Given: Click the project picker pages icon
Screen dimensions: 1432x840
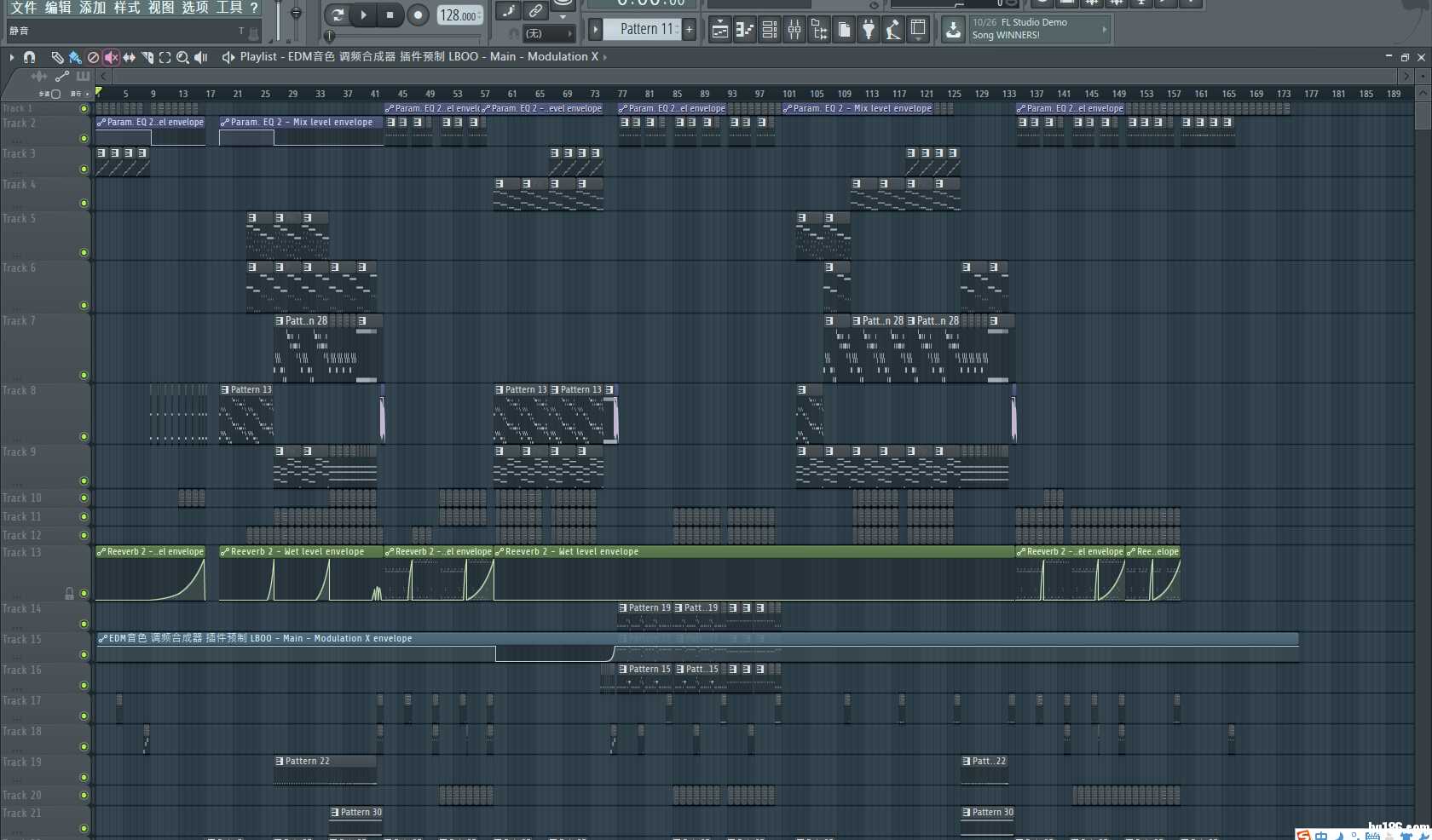Looking at the screenshot, I should [x=843, y=31].
